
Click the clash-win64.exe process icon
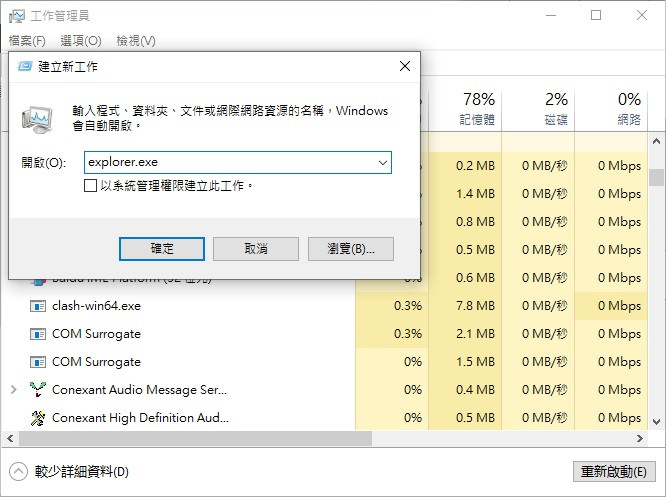(x=38, y=306)
